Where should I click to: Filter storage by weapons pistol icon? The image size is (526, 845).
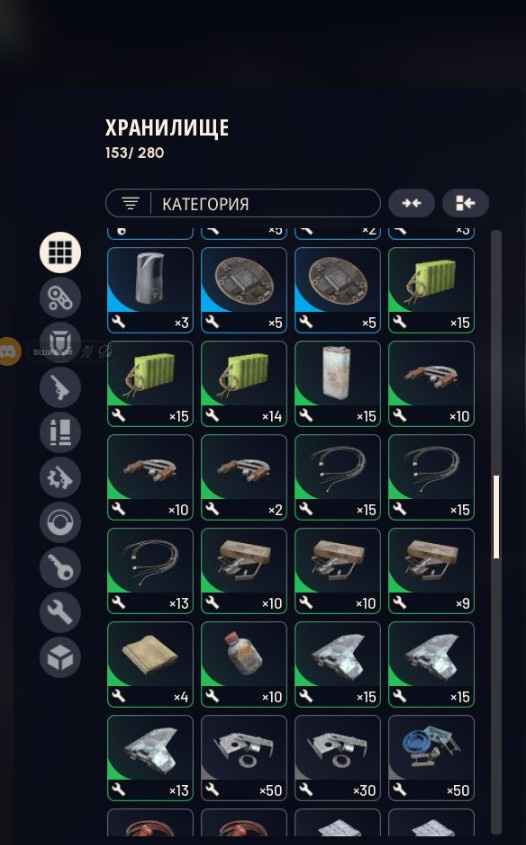coord(60,387)
